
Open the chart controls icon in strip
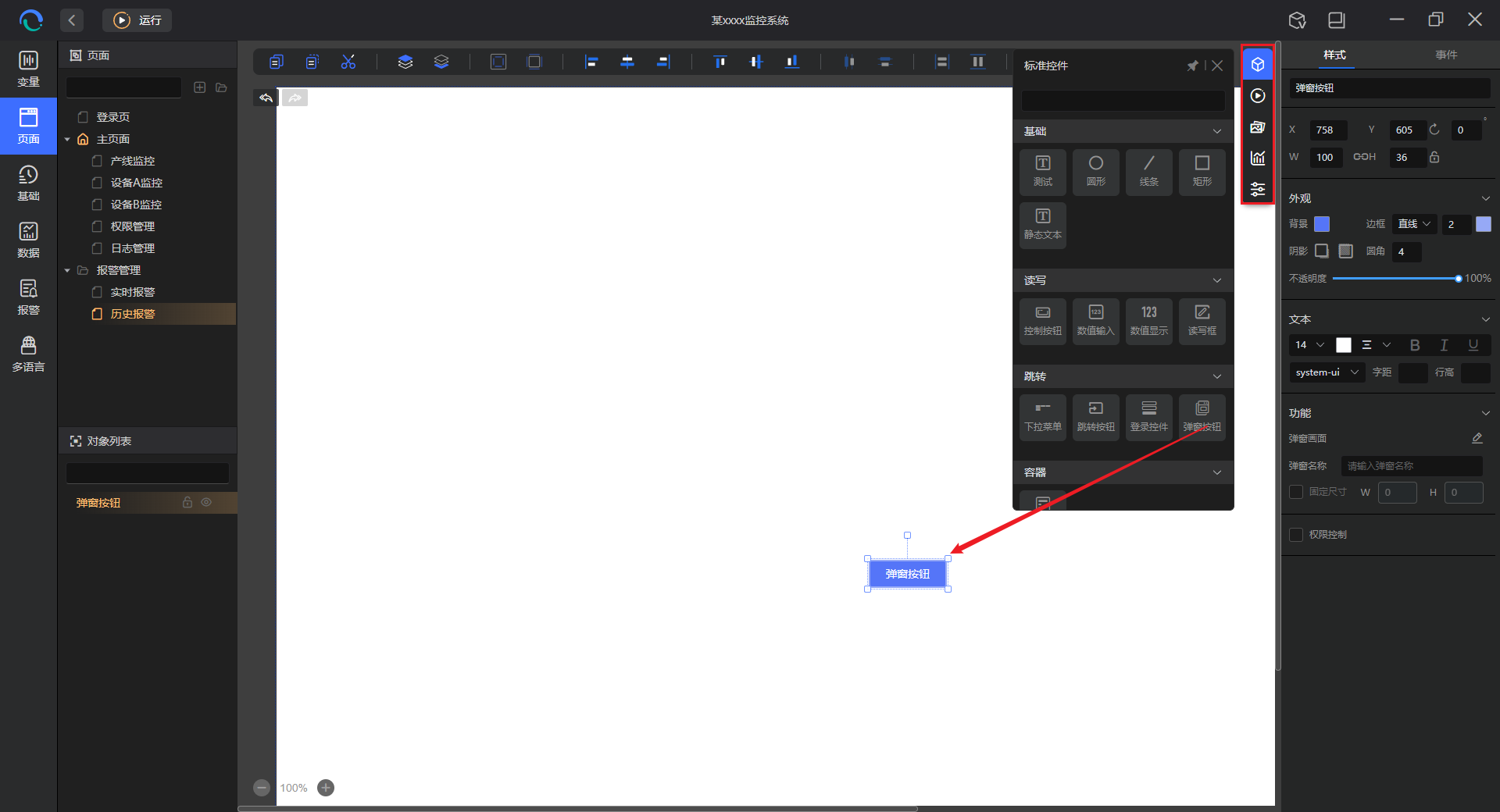coord(1258,158)
